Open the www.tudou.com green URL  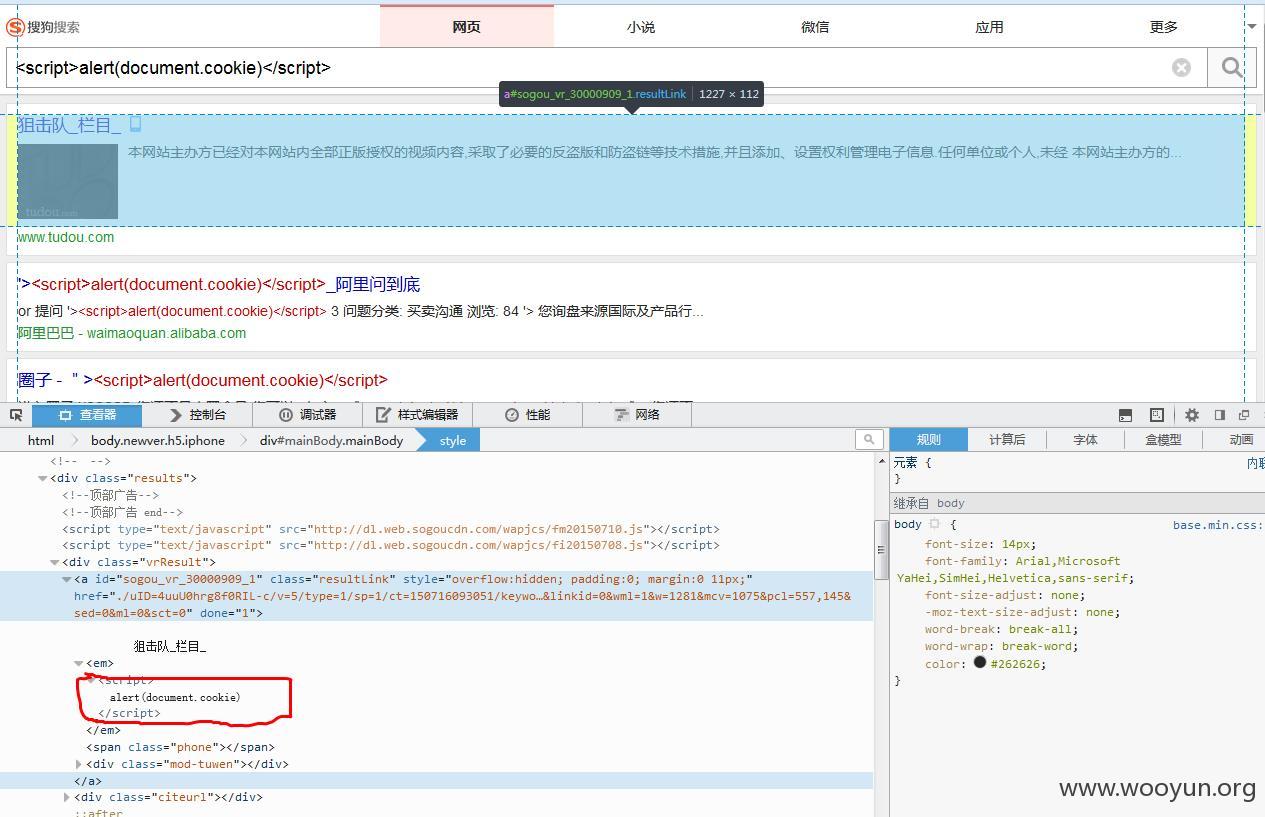point(66,237)
